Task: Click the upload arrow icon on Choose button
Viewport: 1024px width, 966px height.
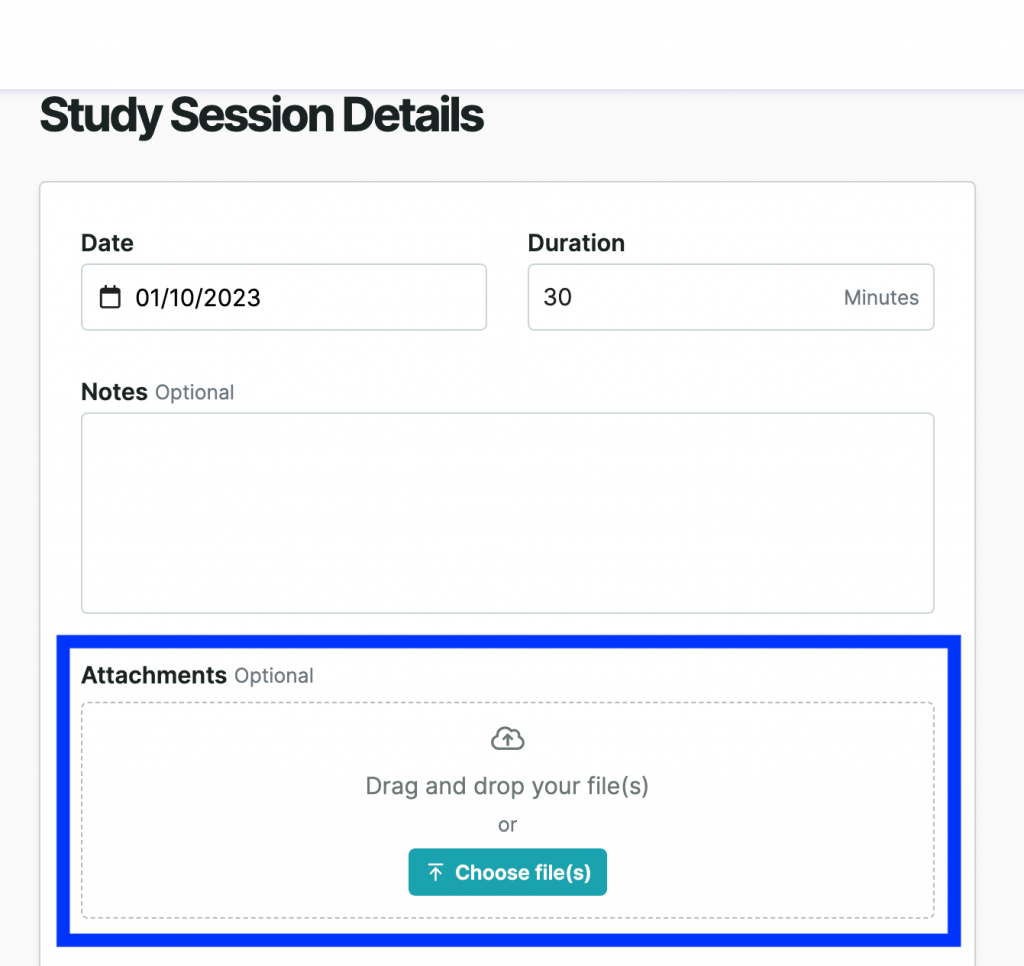Action: 435,873
